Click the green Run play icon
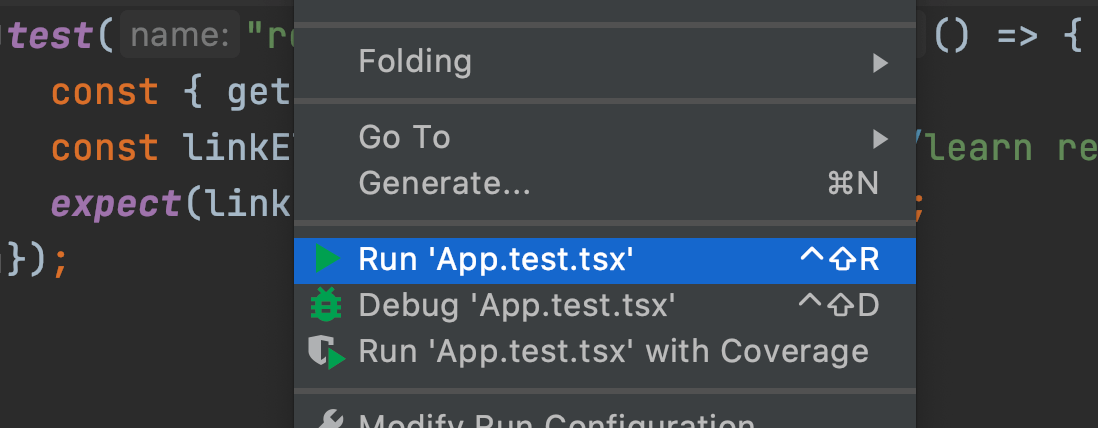 pos(326,259)
